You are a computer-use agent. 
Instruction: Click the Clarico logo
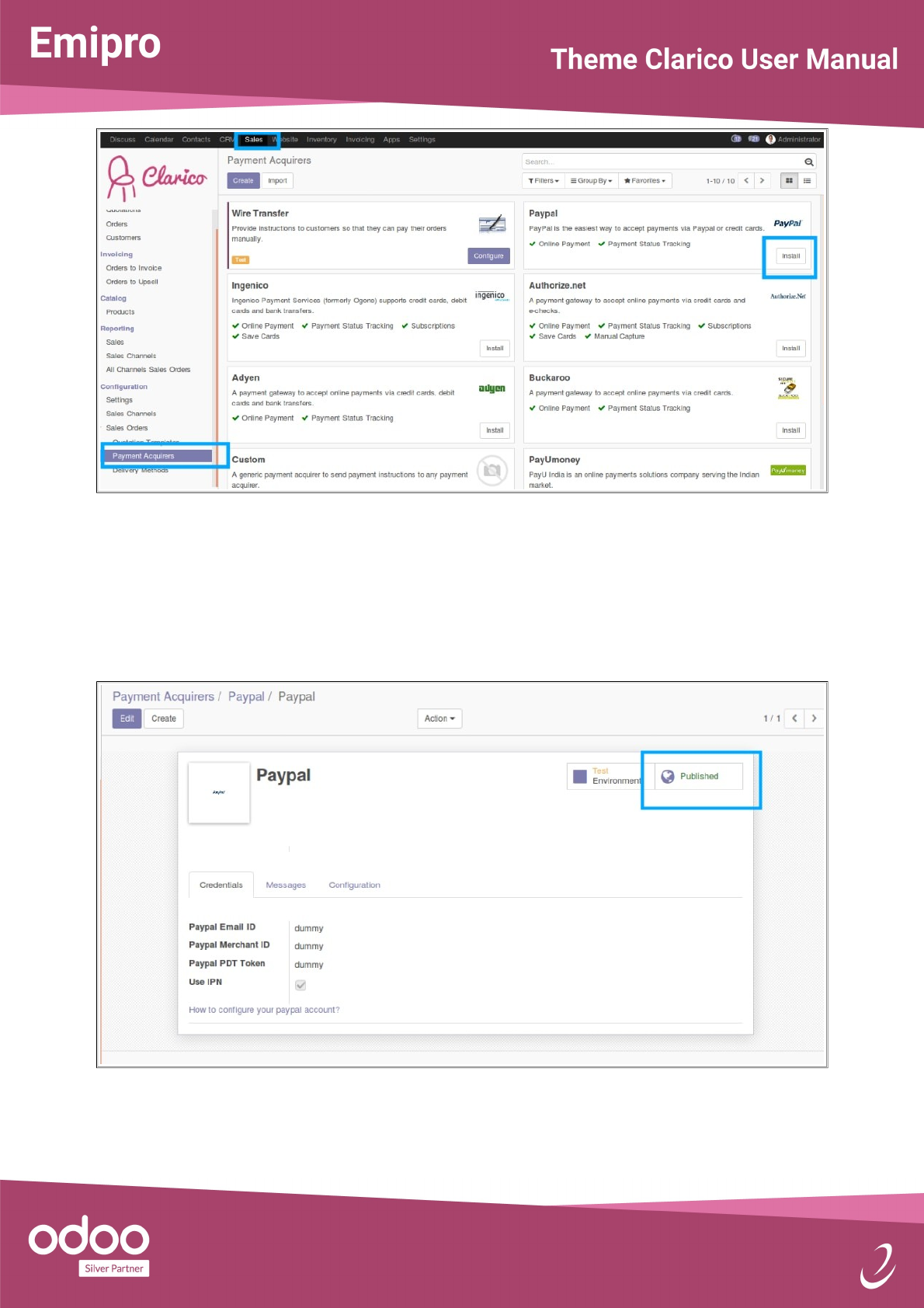coord(158,177)
